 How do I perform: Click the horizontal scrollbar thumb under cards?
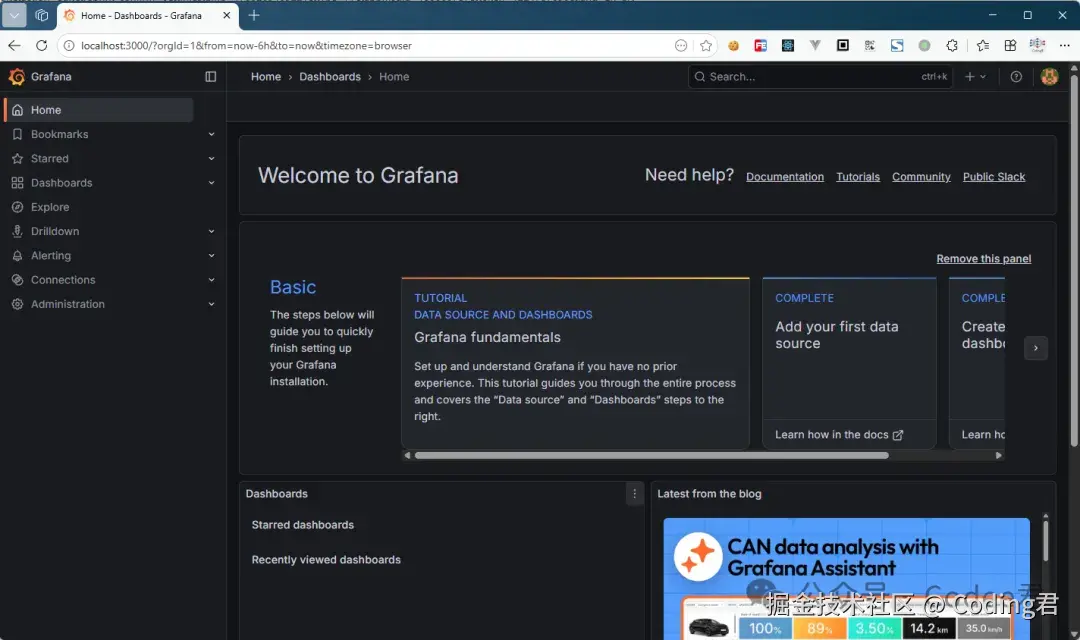tap(651, 455)
